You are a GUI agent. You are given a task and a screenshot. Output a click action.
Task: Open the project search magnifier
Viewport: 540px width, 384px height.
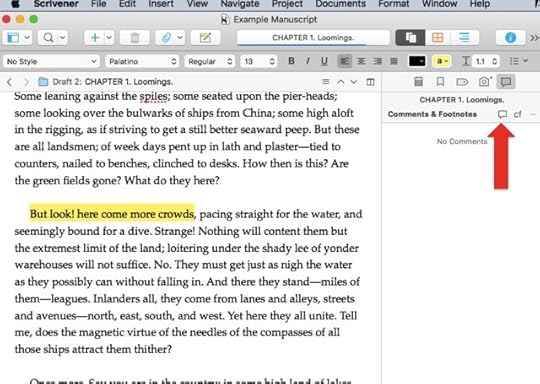click(x=49, y=38)
